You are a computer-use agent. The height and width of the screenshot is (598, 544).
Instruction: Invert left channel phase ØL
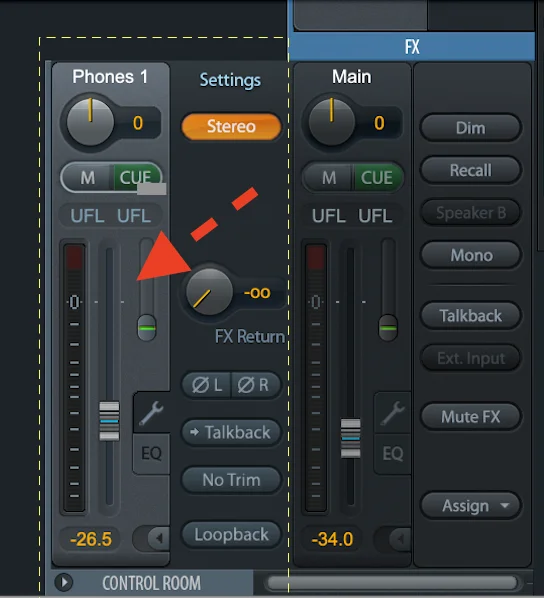(207, 385)
